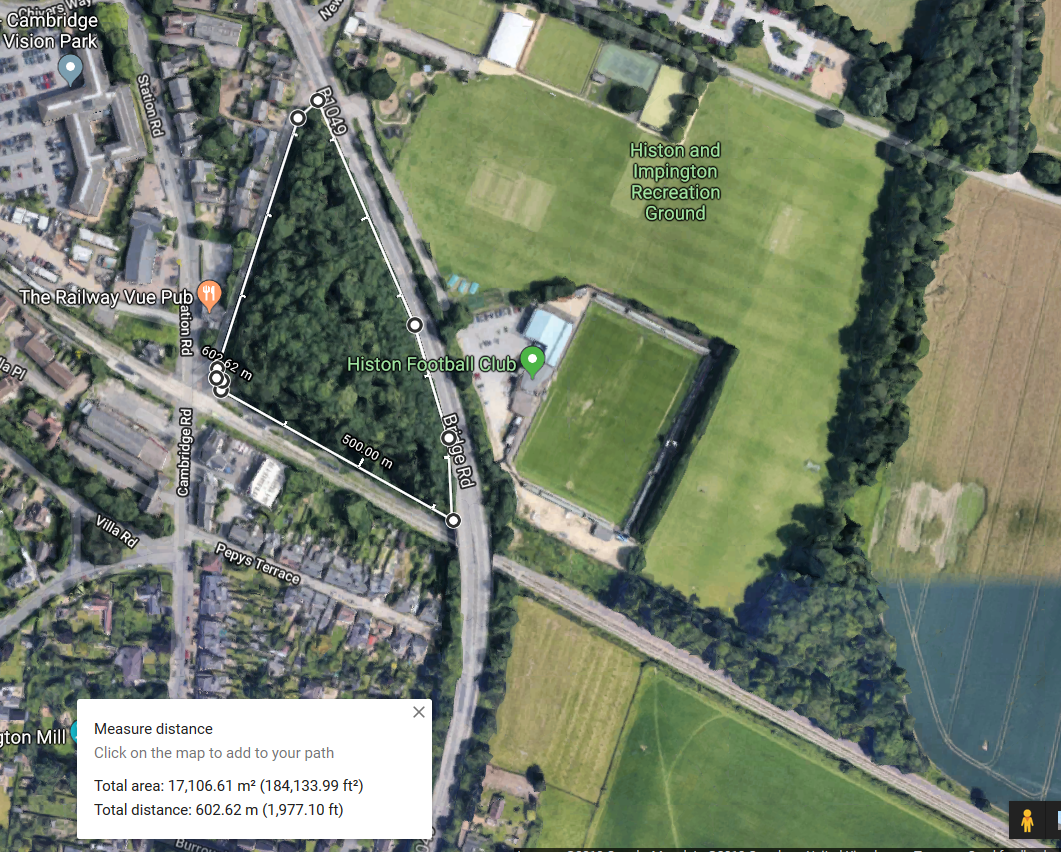1061x852 pixels.
Task: Click the measurement point beside Bridge Rd label
Action: point(449,439)
